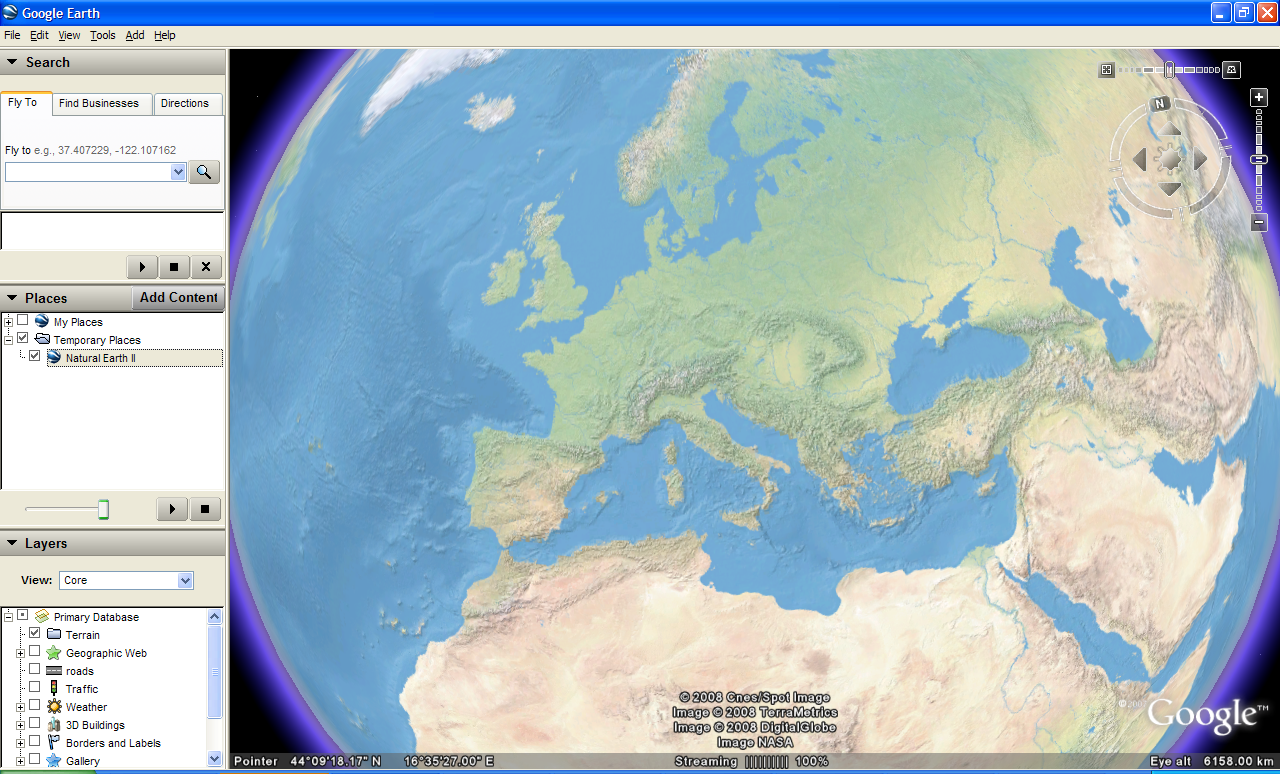This screenshot has height=774, width=1280.
Task: Pan the globe left with the navigation arrow
Action: (x=1139, y=159)
